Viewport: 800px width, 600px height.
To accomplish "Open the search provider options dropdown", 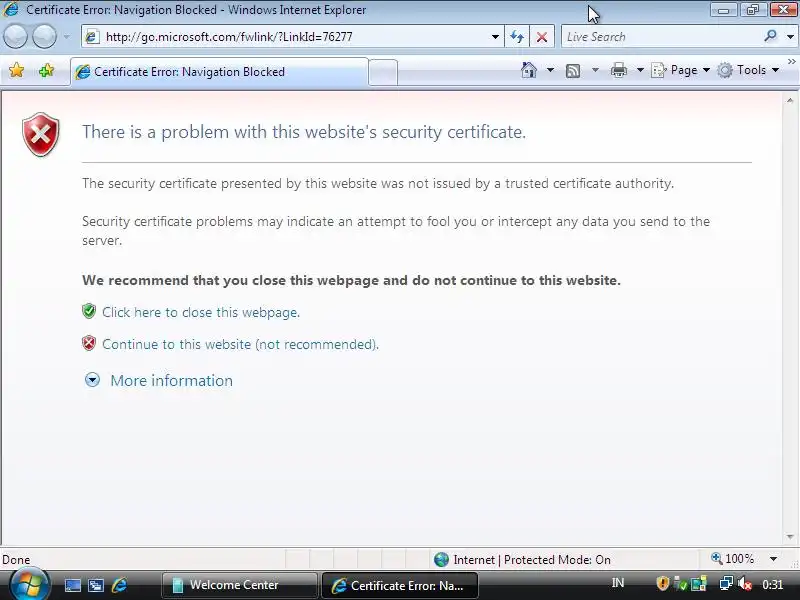I will pyautogui.click(x=790, y=37).
